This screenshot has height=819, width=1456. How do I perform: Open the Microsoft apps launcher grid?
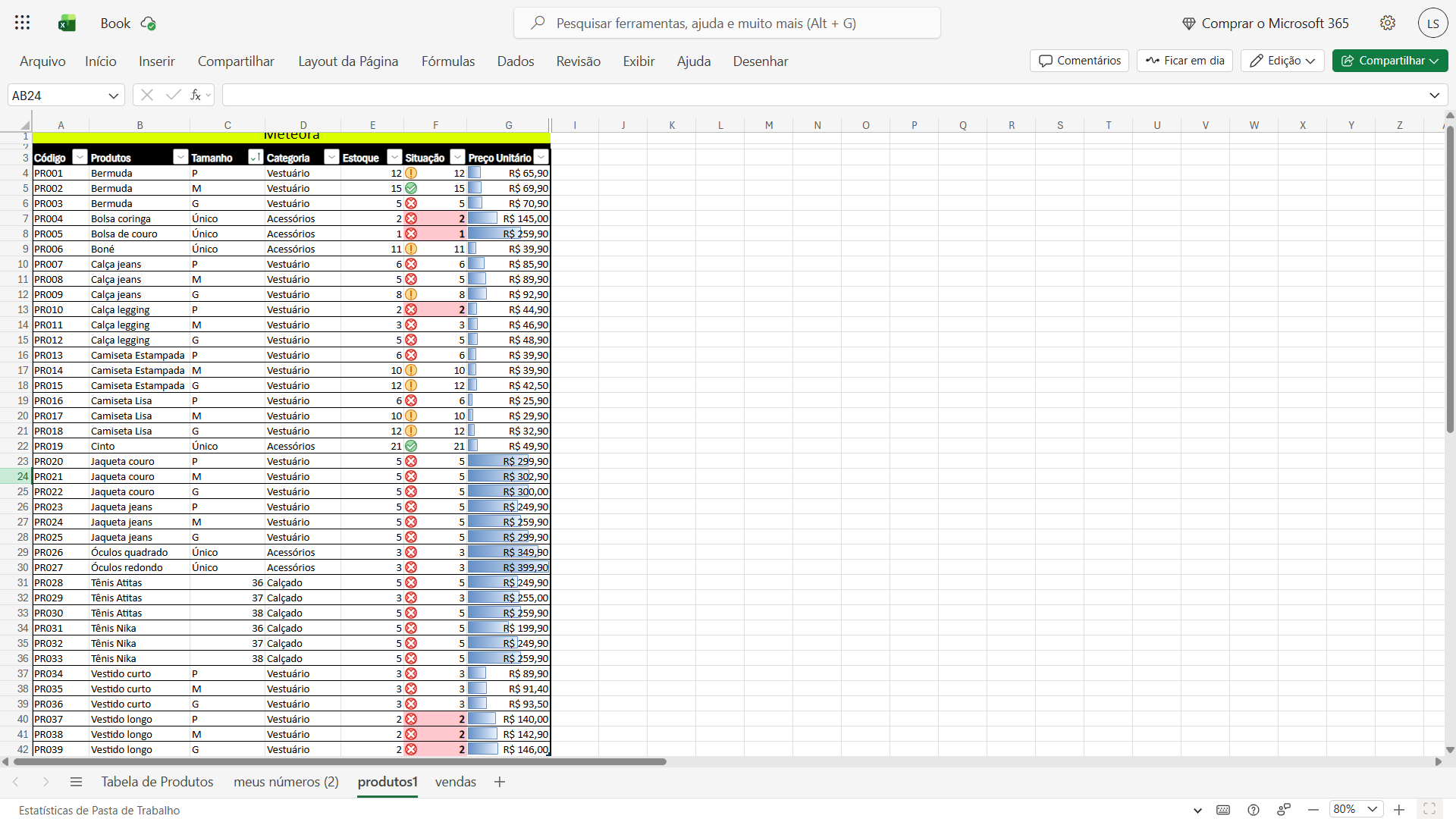pyautogui.click(x=22, y=23)
